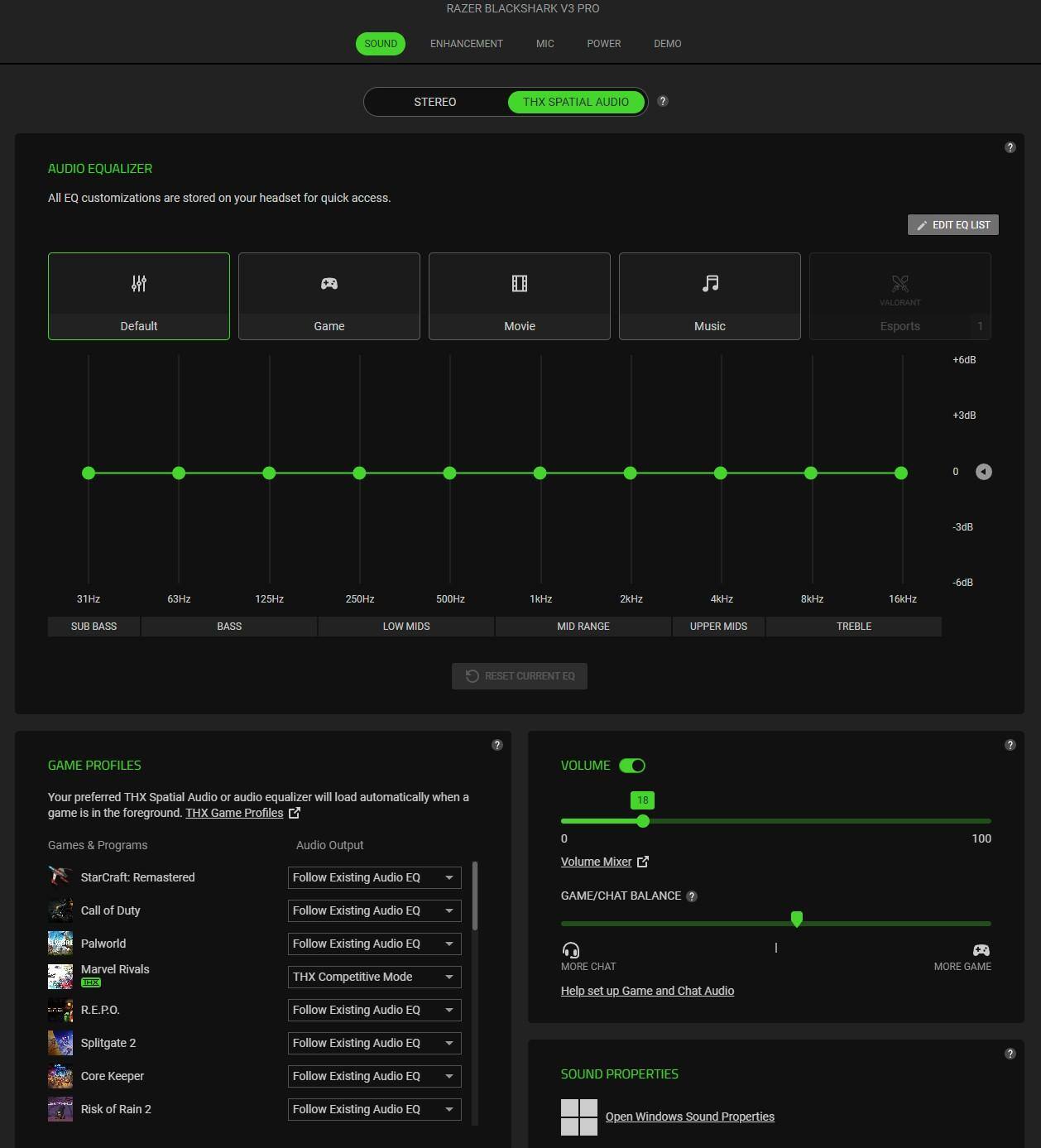This screenshot has width=1041, height=1148.
Task: Click help icon next to THX Spatial Audio
Action: point(662,101)
